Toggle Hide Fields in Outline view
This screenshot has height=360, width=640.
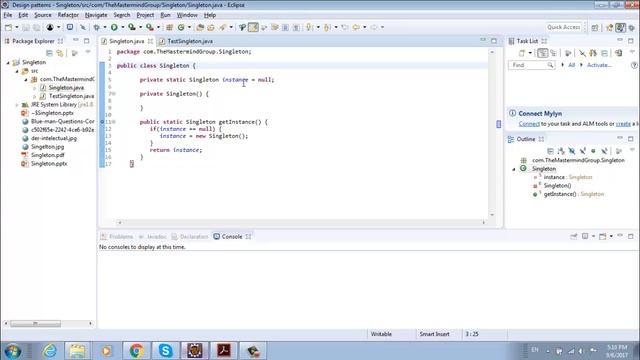(x=572, y=151)
